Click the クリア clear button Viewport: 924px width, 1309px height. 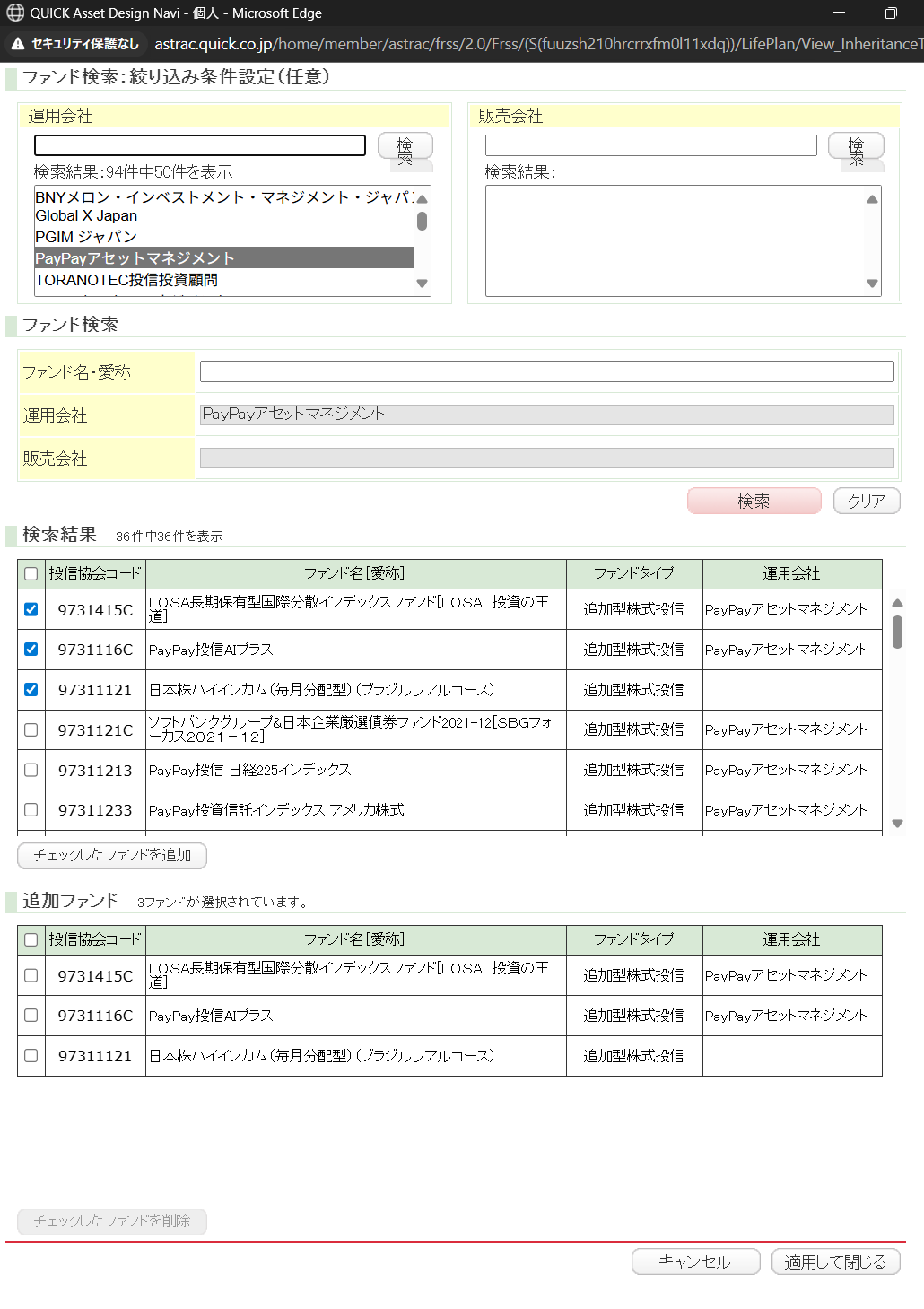866,501
